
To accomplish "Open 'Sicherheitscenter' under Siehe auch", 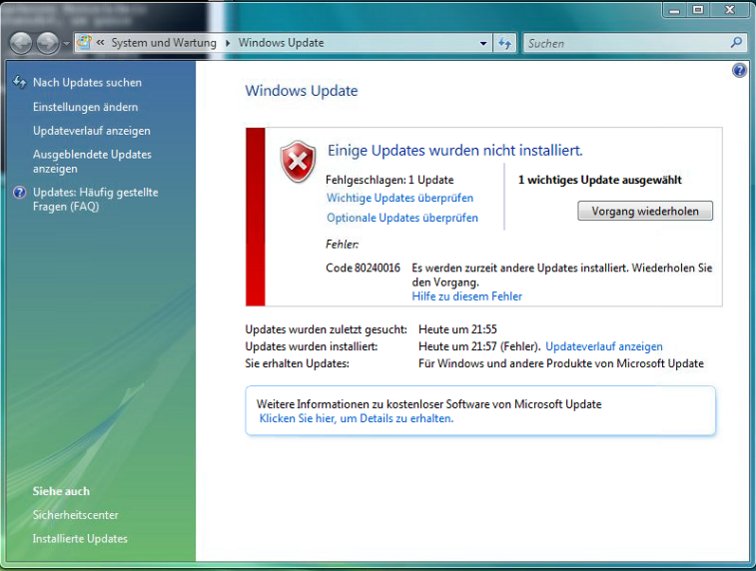I will click(x=75, y=515).
